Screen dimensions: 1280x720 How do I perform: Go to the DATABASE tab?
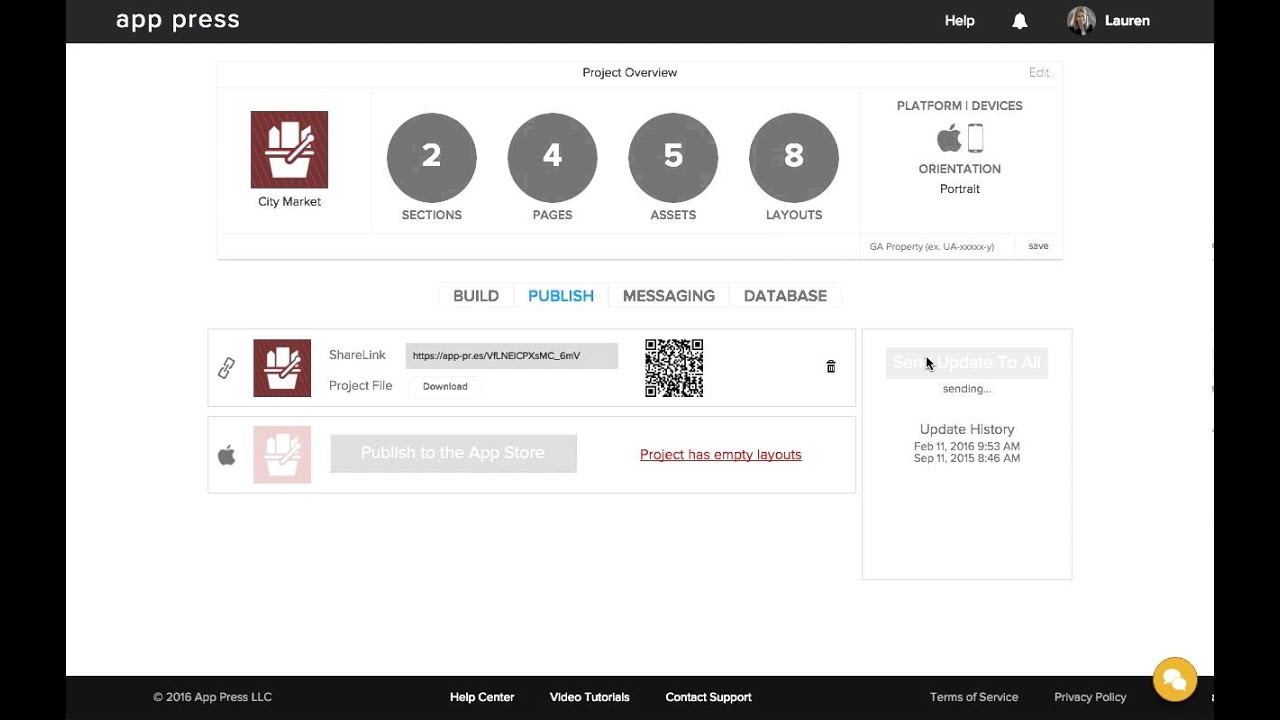[x=785, y=296]
